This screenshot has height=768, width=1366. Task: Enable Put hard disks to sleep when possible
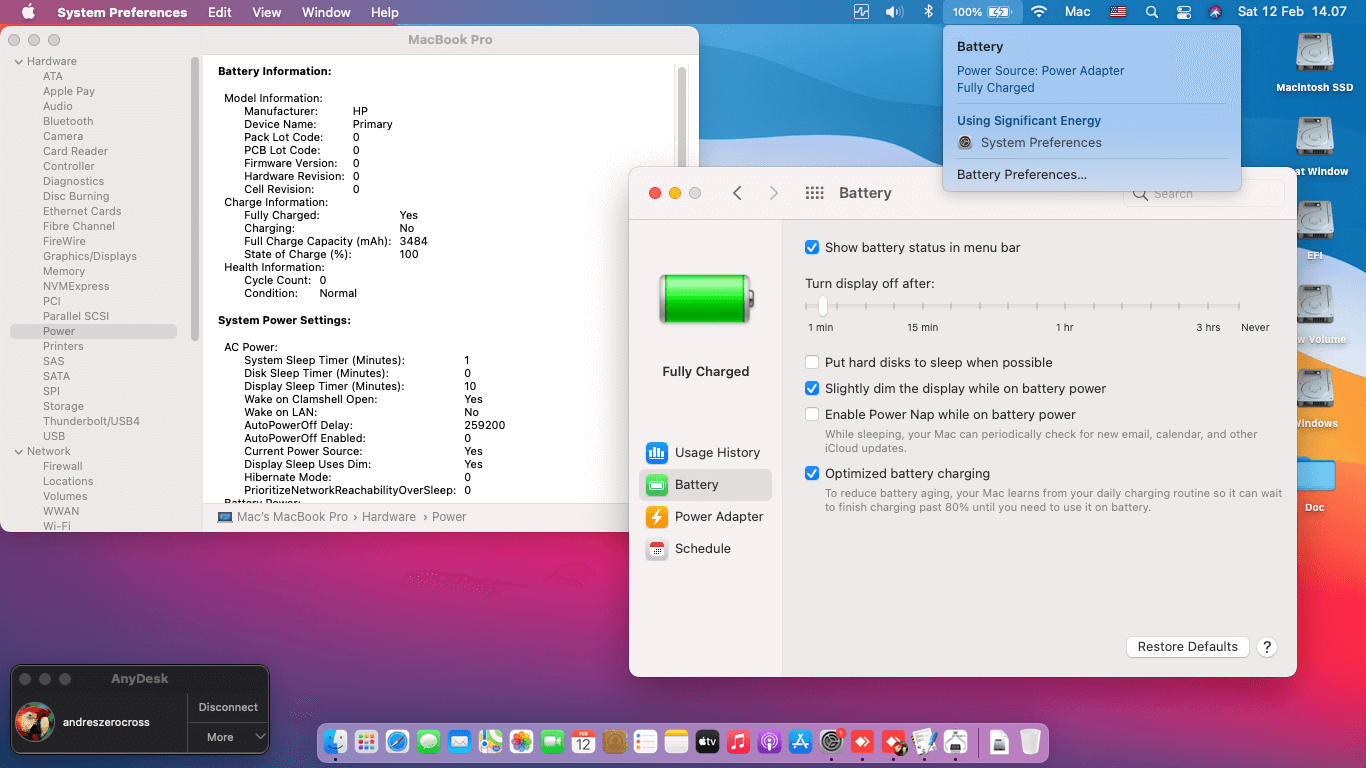tap(812, 362)
